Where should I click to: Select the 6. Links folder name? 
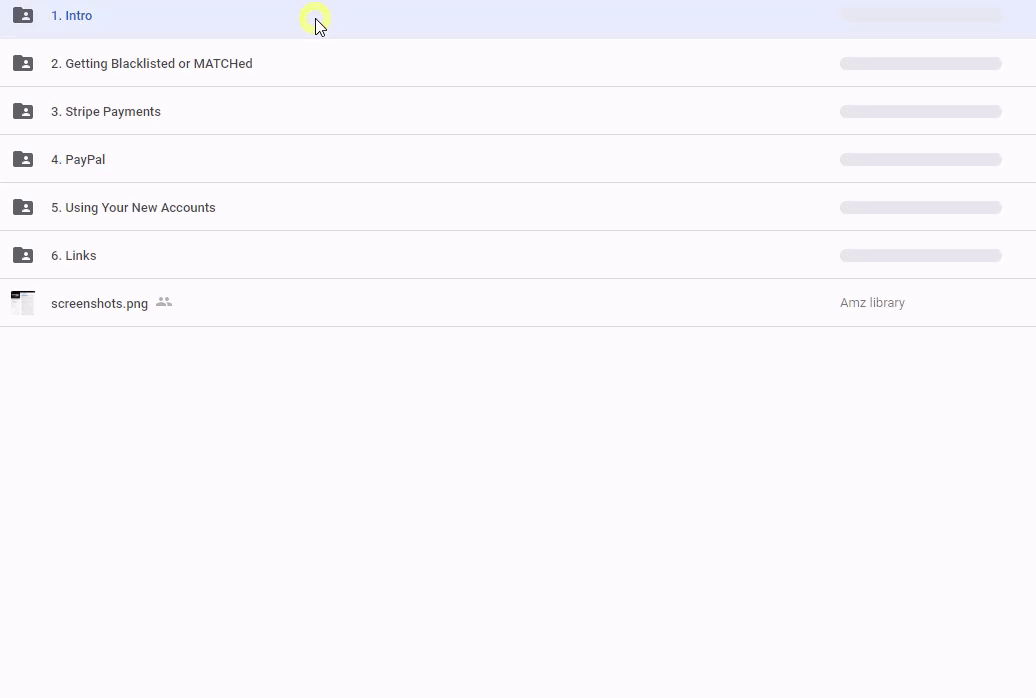(x=73, y=256)
